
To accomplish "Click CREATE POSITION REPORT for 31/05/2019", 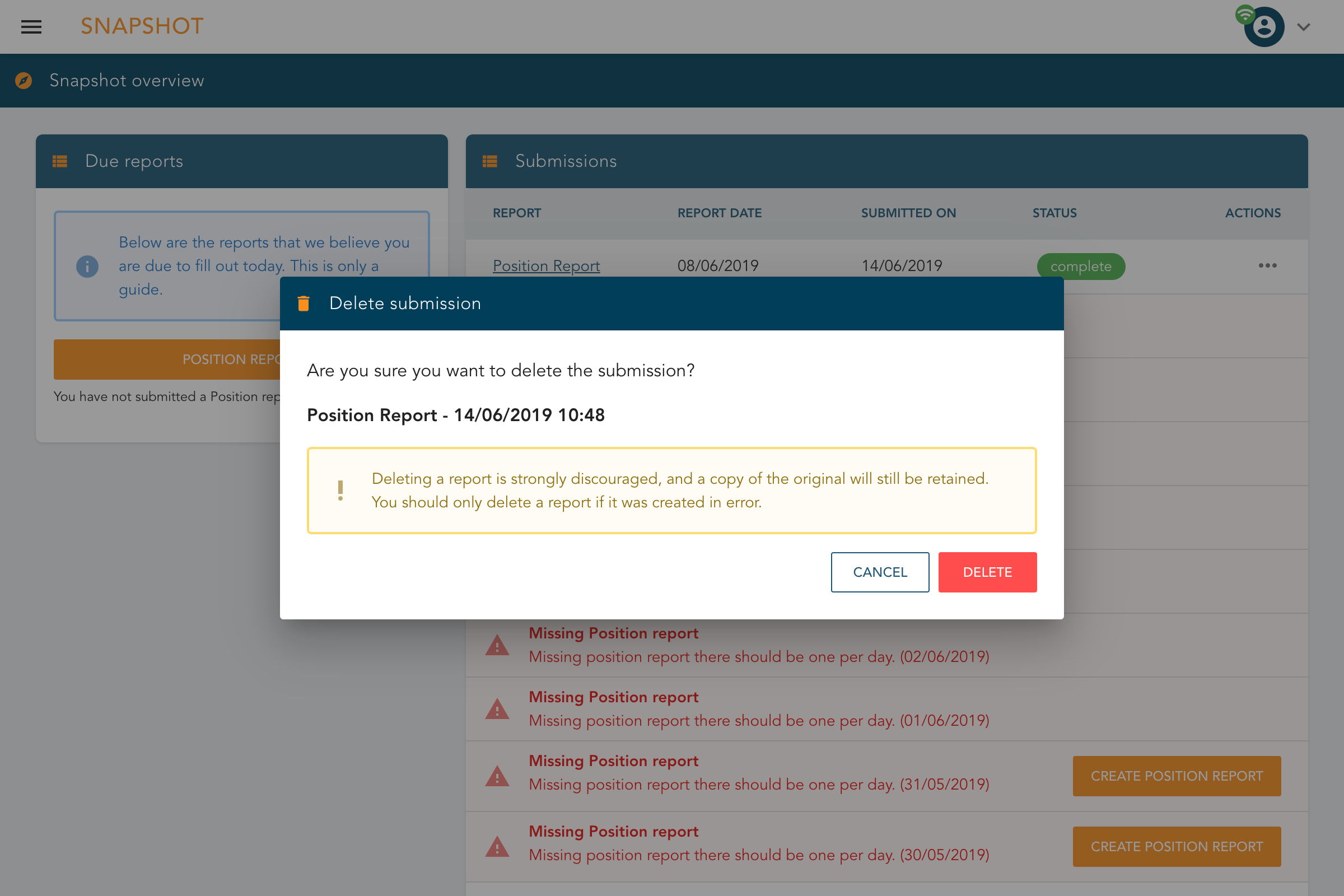I will 1176,776.
